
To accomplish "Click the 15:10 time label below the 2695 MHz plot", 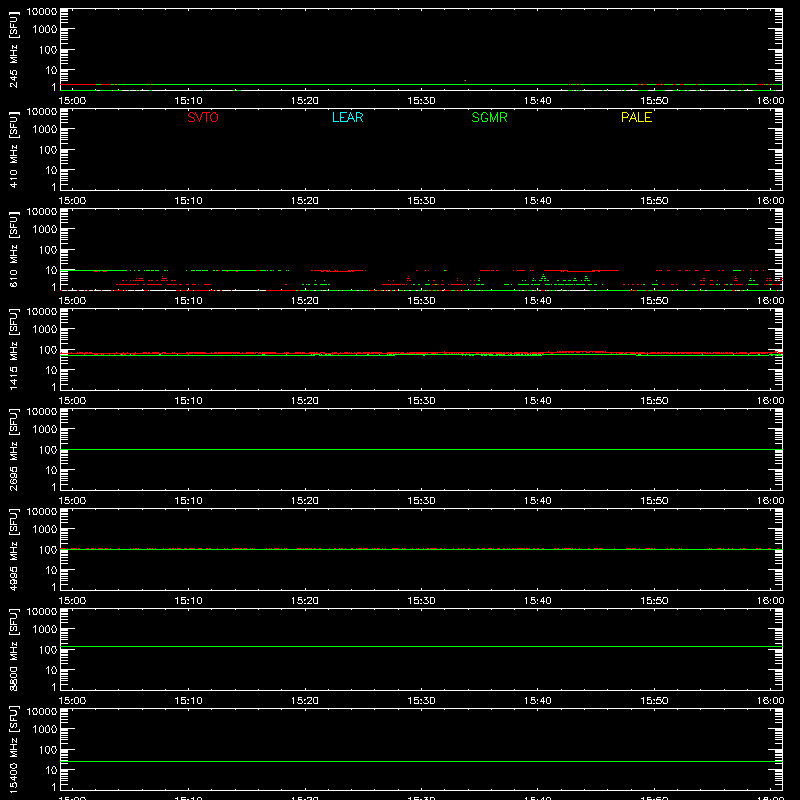I will [188, 501].
